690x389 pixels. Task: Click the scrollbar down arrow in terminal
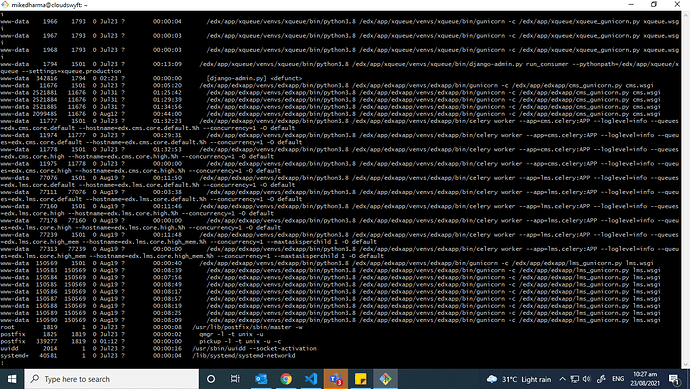tap(686, 365)
